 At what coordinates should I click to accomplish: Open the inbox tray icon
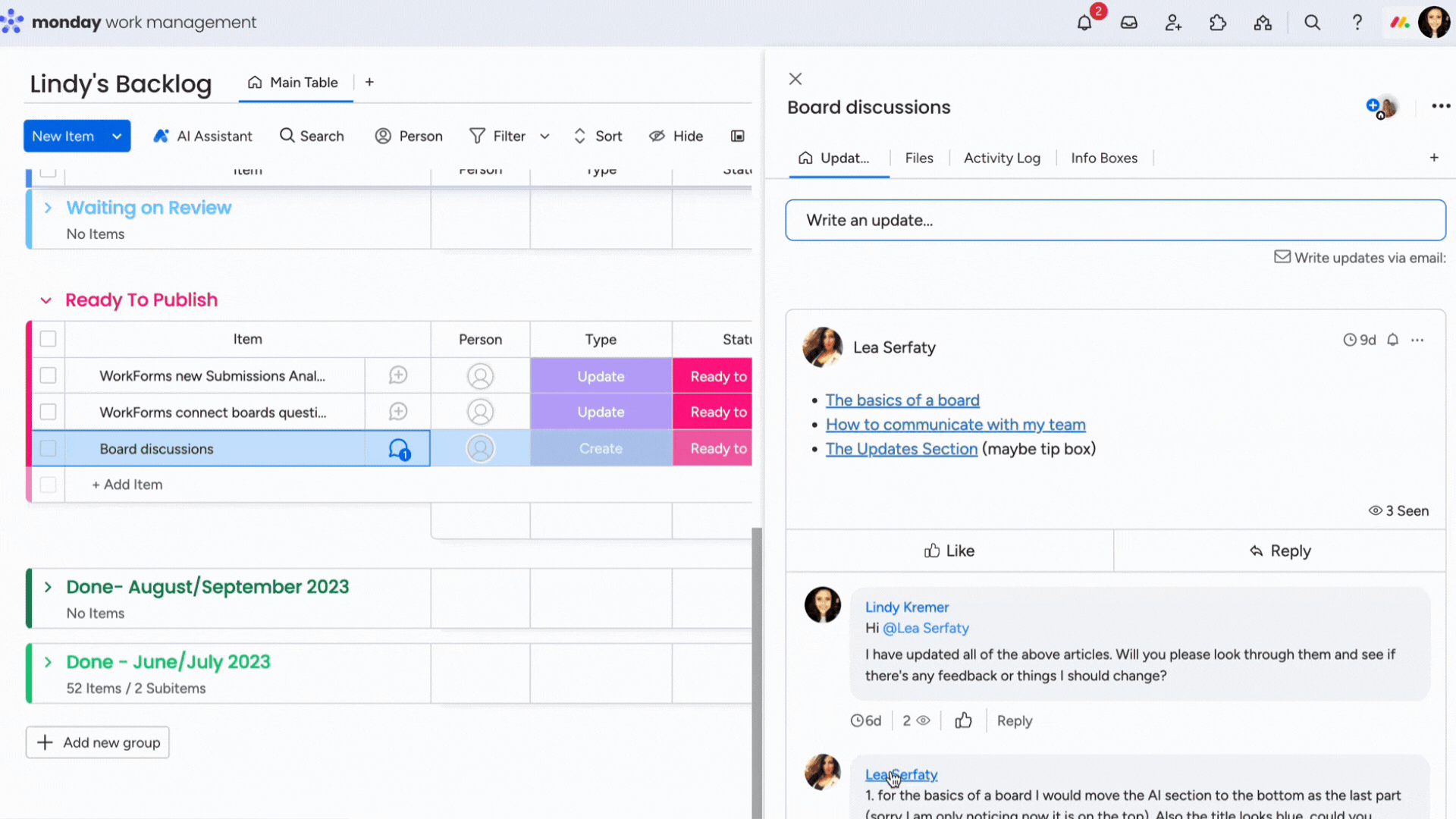point(1129,23)
